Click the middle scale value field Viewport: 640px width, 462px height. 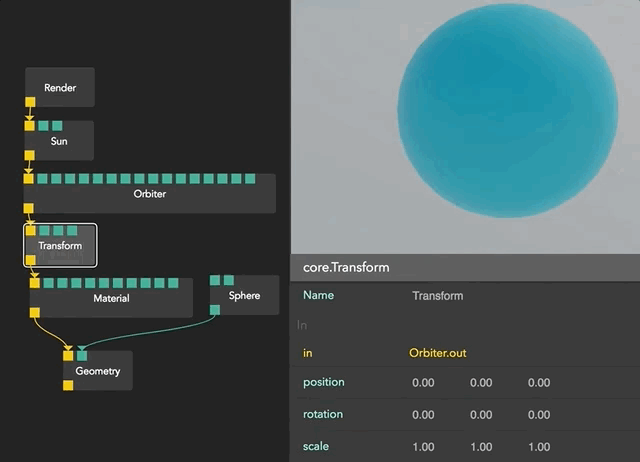(481, 447)
